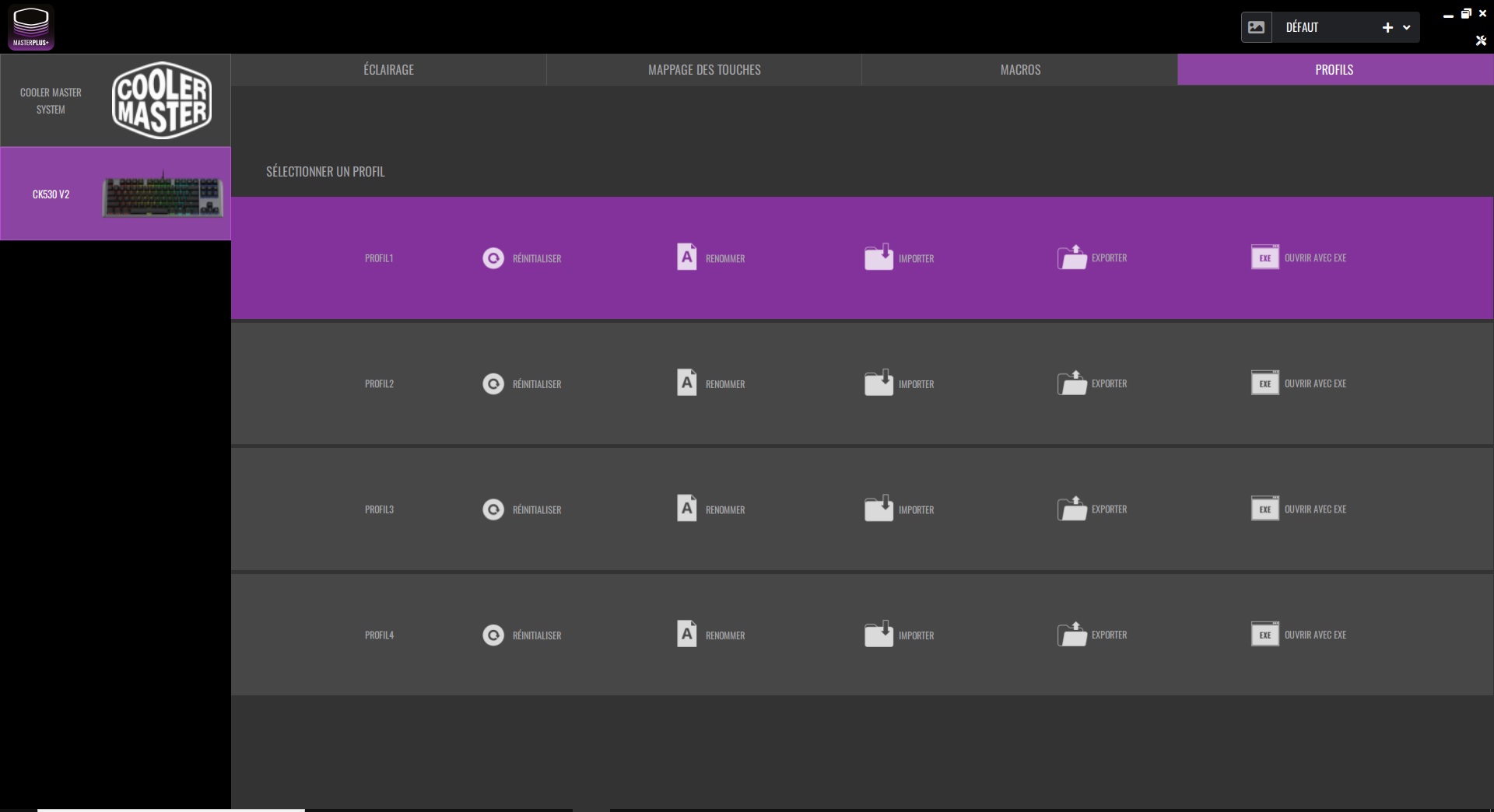
Task: Select the CK530 V2 keyboard device
Action: click(115, 194)
